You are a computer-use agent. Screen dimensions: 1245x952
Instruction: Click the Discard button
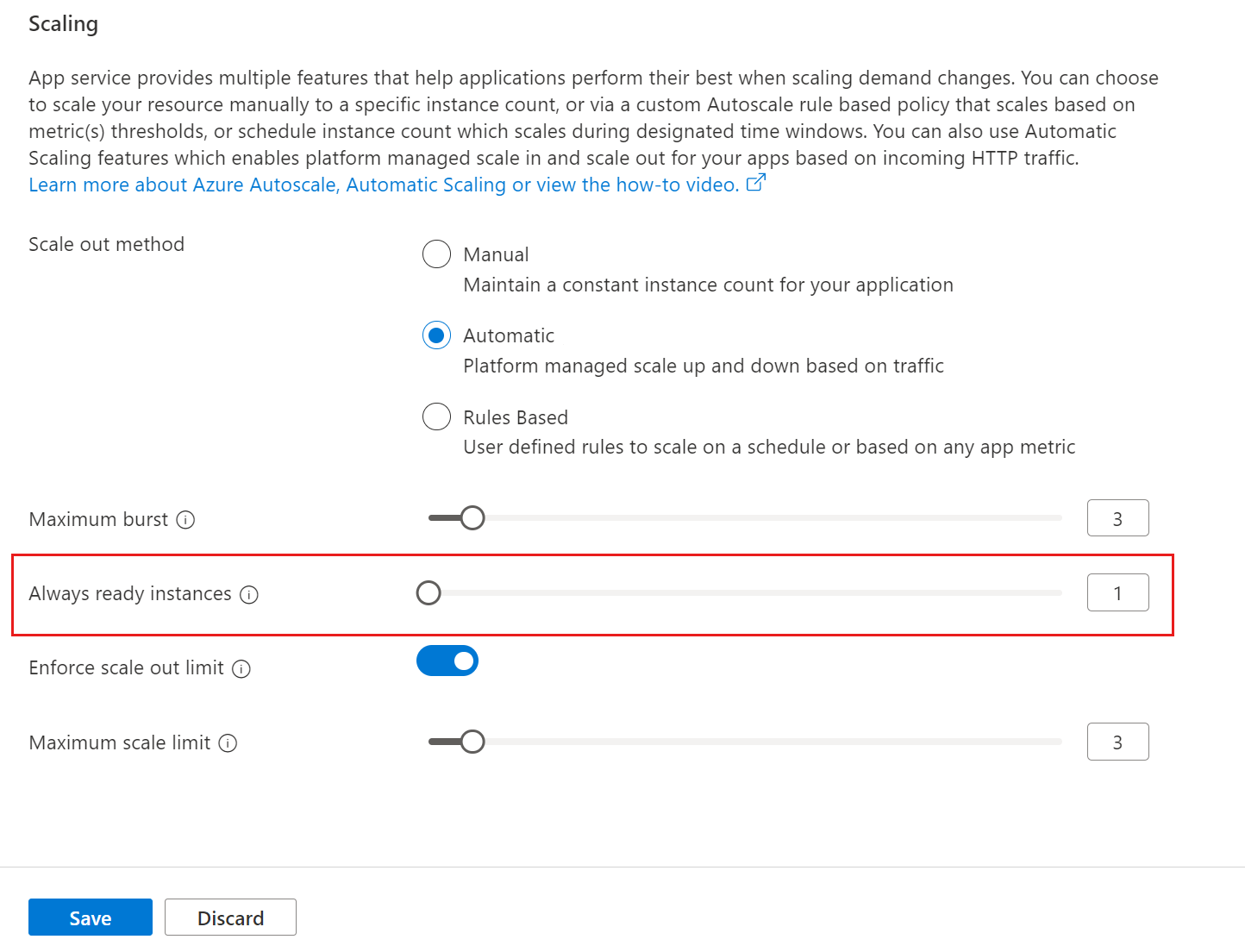(x=230, y=918)
